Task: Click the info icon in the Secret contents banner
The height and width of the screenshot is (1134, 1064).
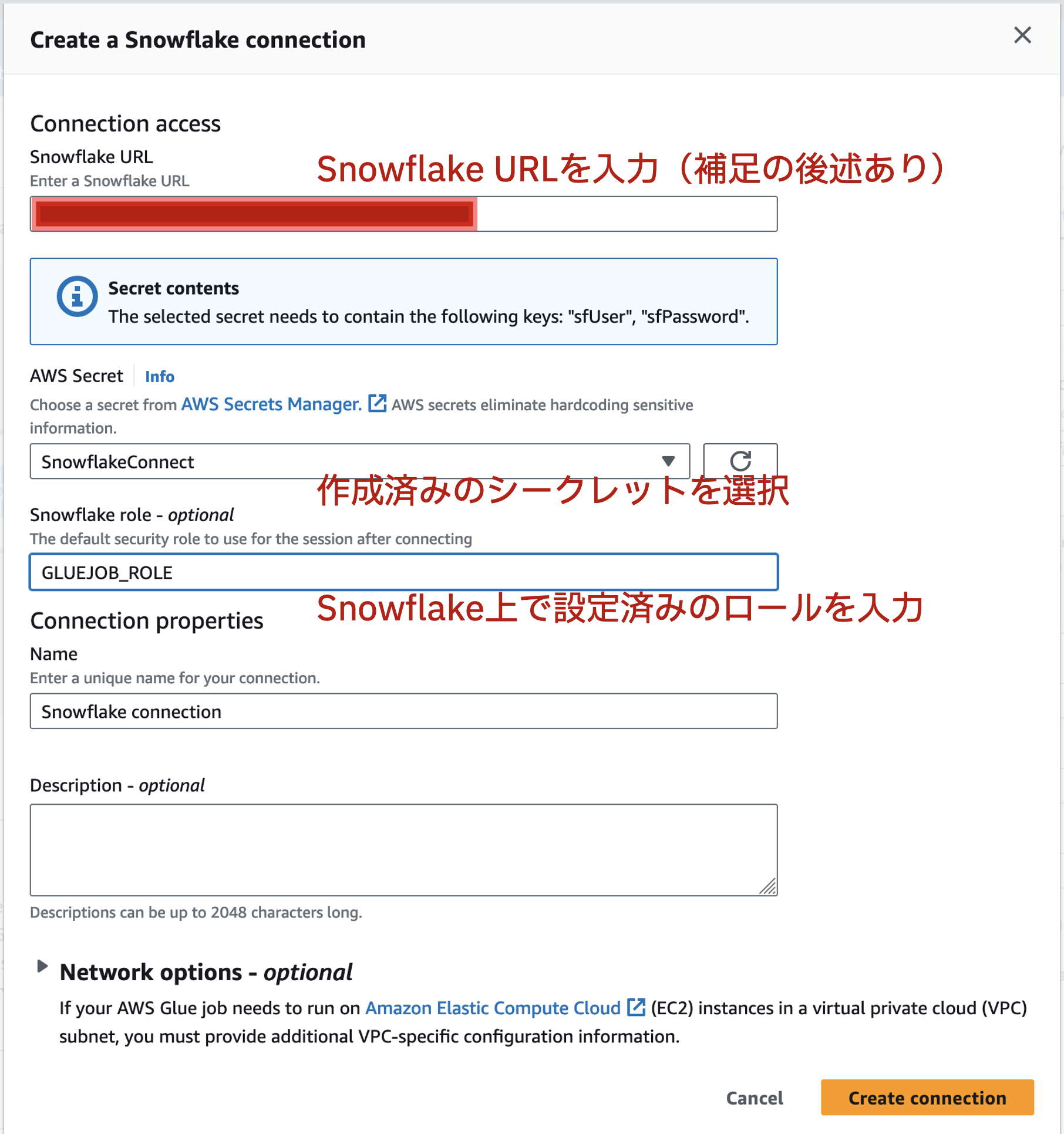Action: pos(76,296)
